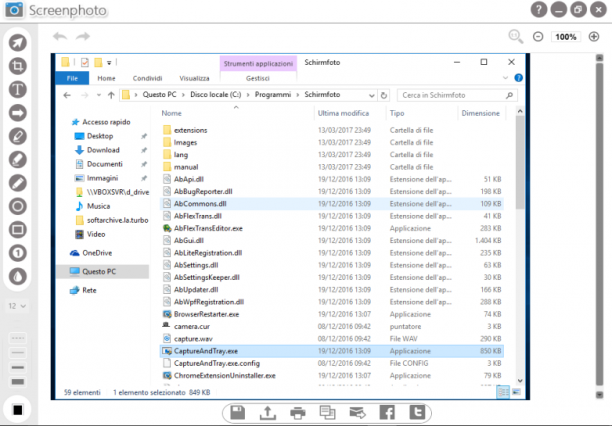Image resolution: width=612 pixels, height=426 pixels.
Task: Print the screenshot
Action: point(298,413)
